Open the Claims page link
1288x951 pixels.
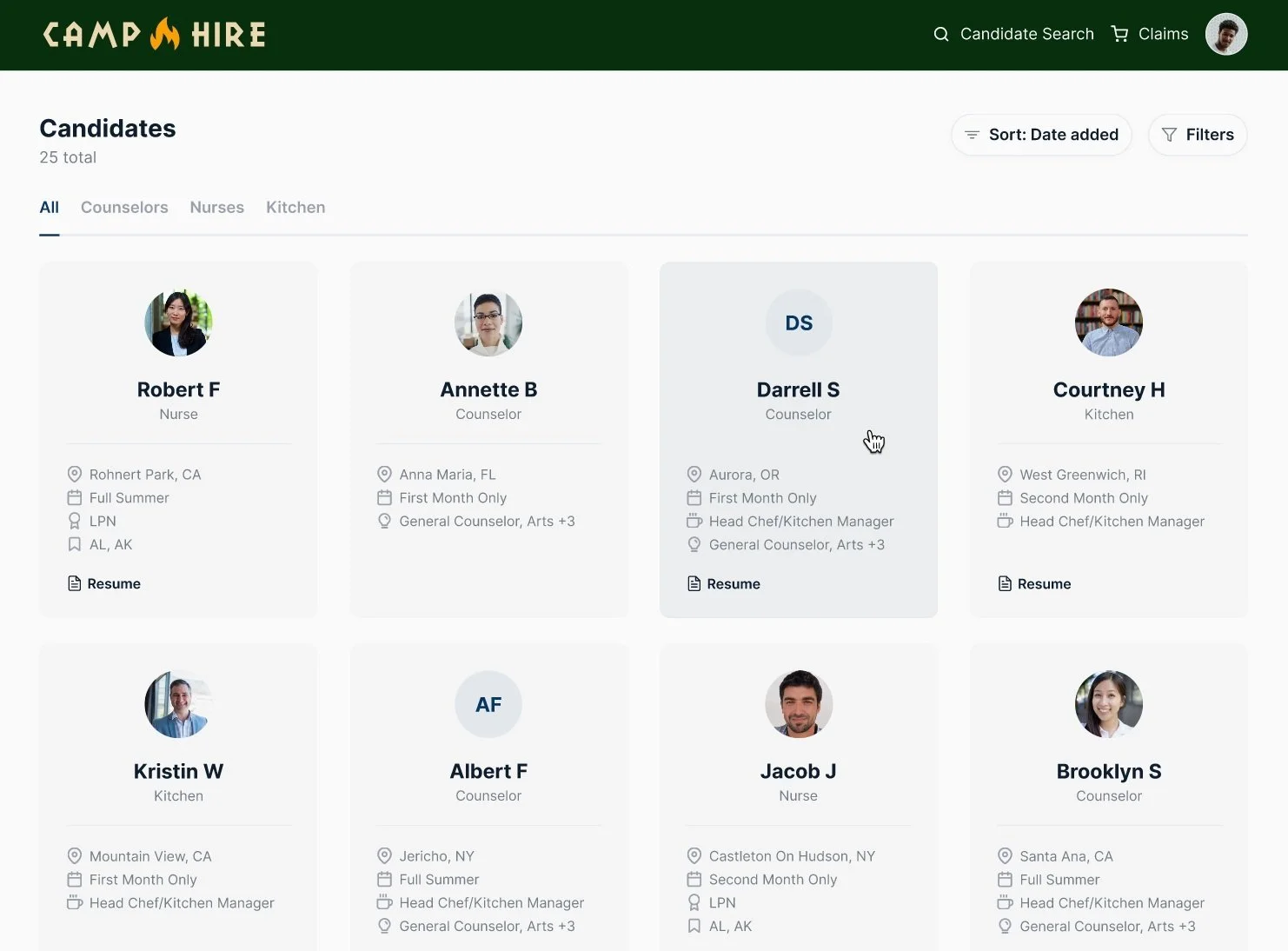tap(1163, 34)
